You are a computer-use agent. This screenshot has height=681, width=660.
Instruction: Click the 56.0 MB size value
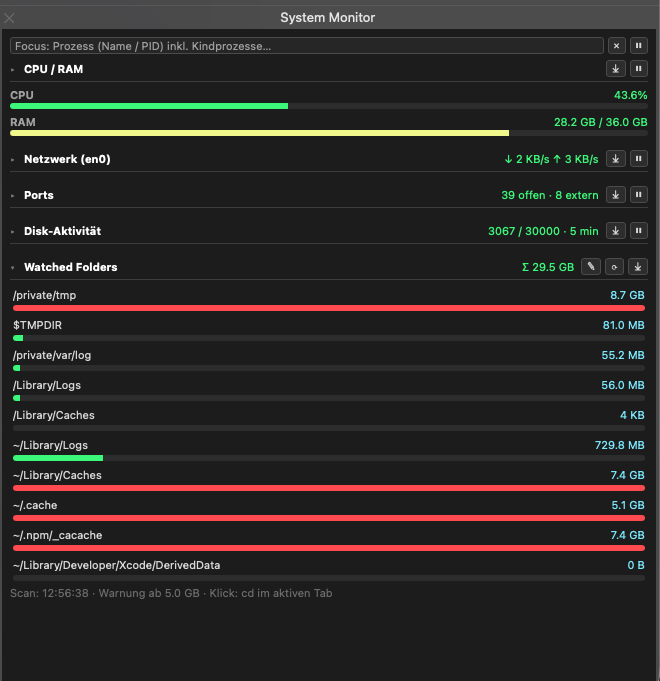pyautogui.click(x=623, y=385)
